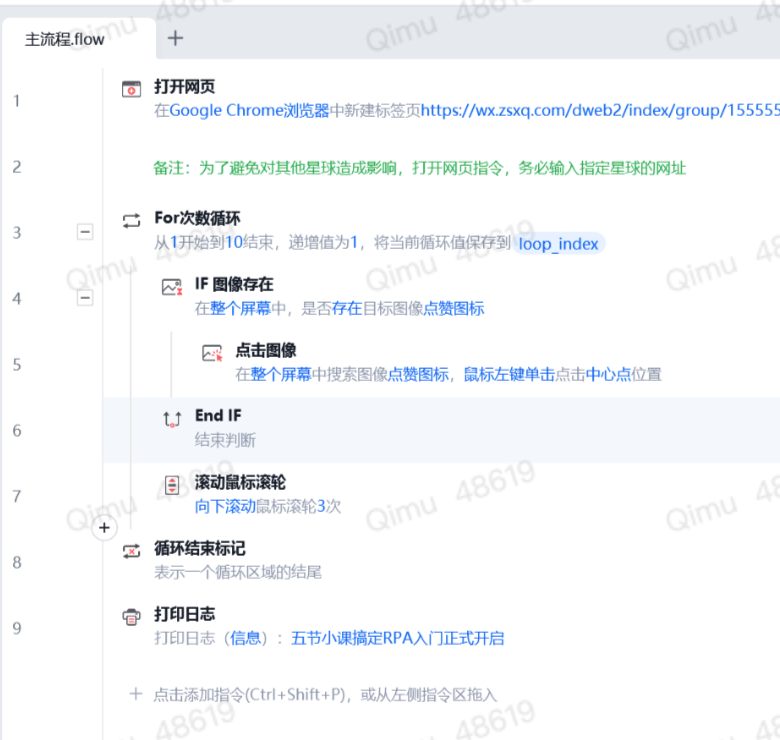
Task: Click the wx.zsxq.com URL parameter
Action: pyautogui.click(x=600, y=110)
